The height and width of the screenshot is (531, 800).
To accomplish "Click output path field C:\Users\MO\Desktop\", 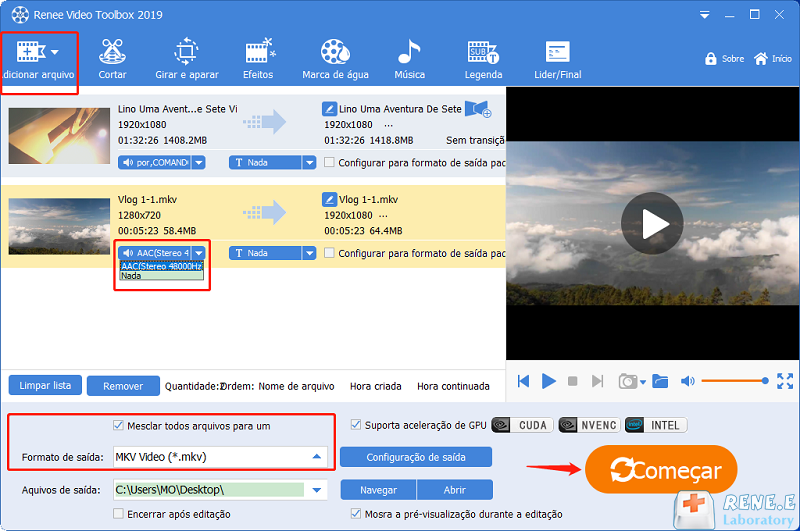I will 210,490.
